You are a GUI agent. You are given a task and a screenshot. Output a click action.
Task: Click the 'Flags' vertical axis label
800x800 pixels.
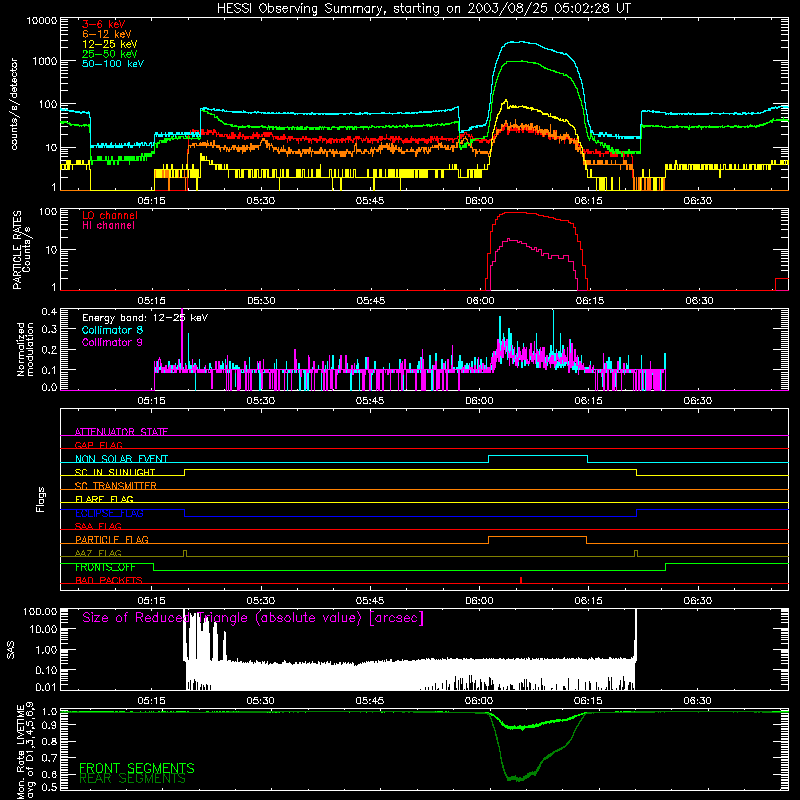(x=41, y=499)
